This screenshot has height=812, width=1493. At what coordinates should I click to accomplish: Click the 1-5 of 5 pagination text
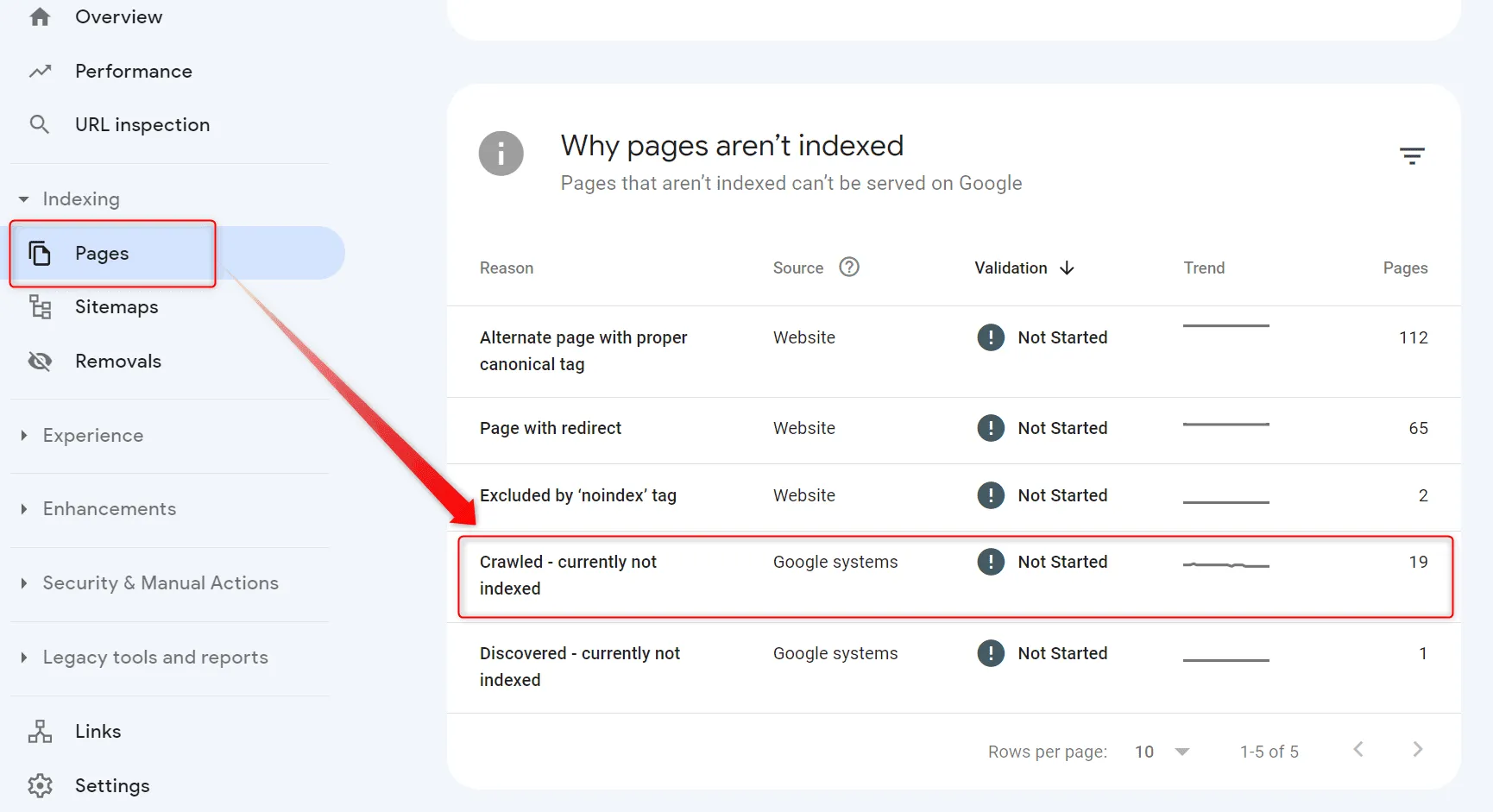point(1269,752)
